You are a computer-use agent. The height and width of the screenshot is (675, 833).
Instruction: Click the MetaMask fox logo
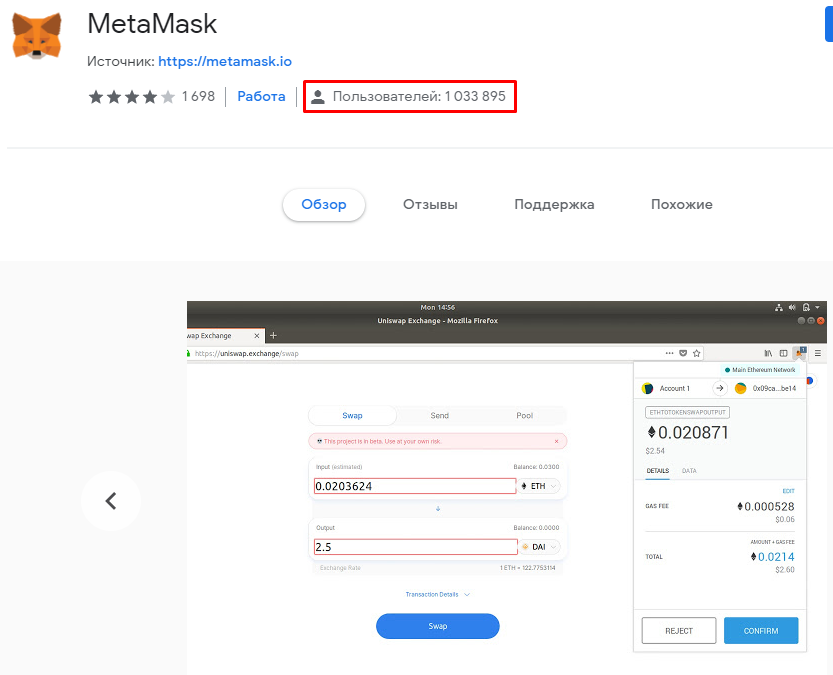(x=37, y=35)
